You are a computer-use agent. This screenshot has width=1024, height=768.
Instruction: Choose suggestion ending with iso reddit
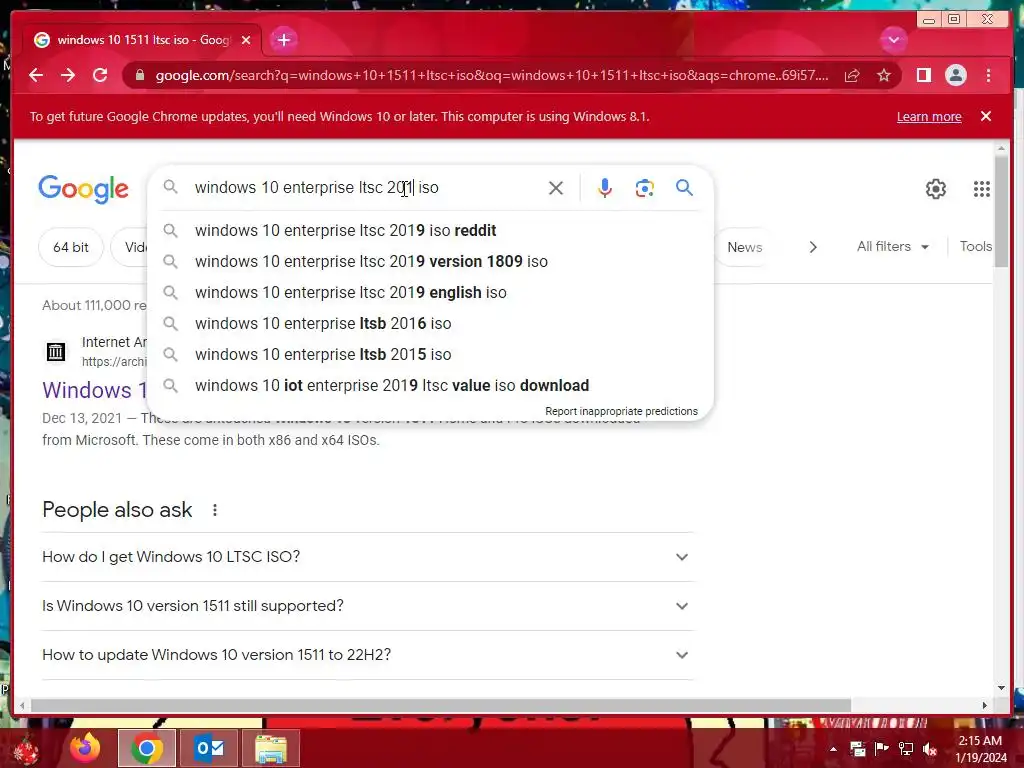(x=430, y=231)
